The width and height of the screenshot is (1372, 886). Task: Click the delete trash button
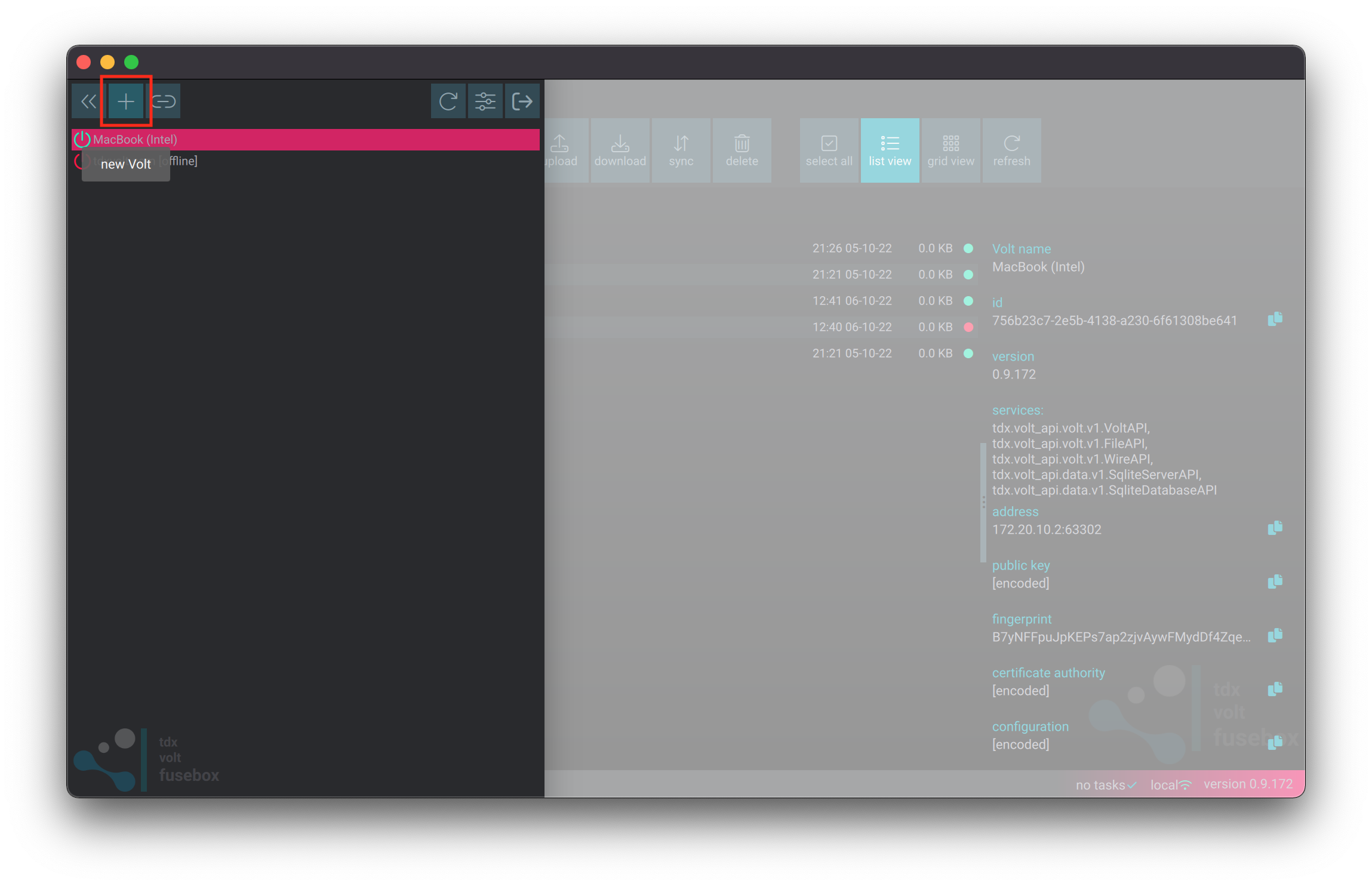(x=742, y=150)
